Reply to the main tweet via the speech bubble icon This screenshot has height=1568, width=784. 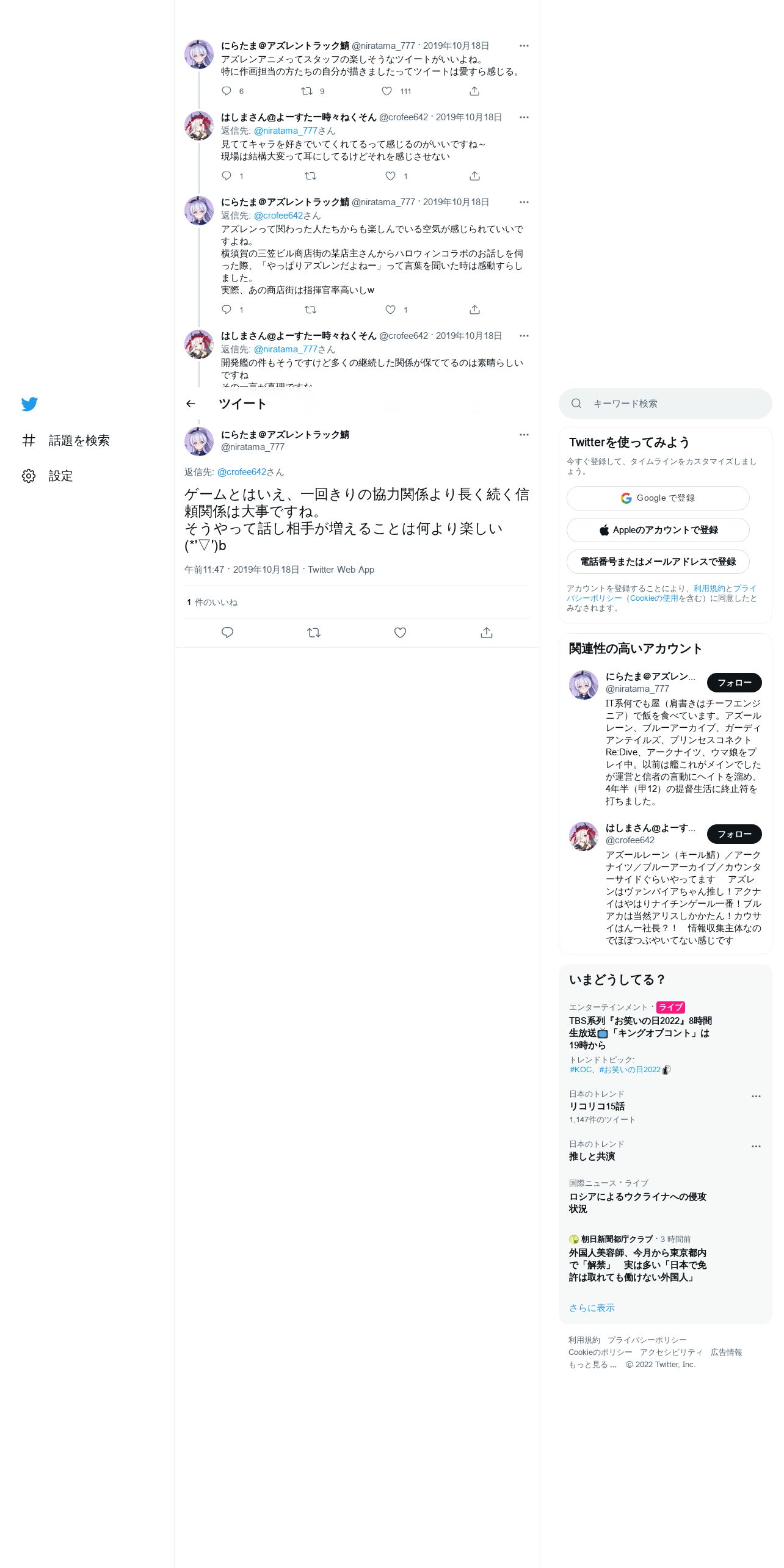tap(227, 633)
